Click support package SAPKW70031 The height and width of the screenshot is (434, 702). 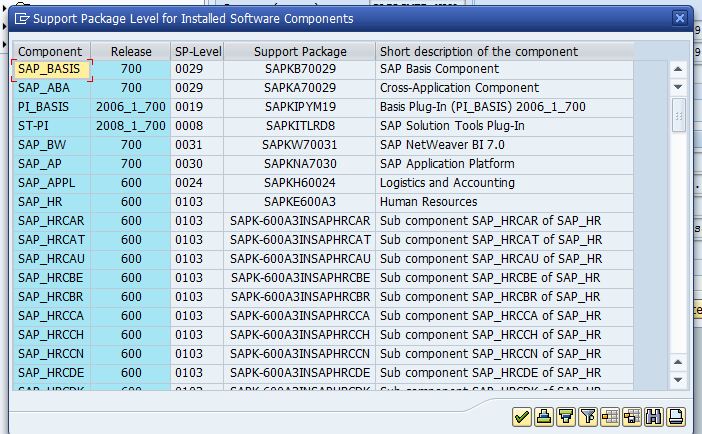(x=300, y=145)
